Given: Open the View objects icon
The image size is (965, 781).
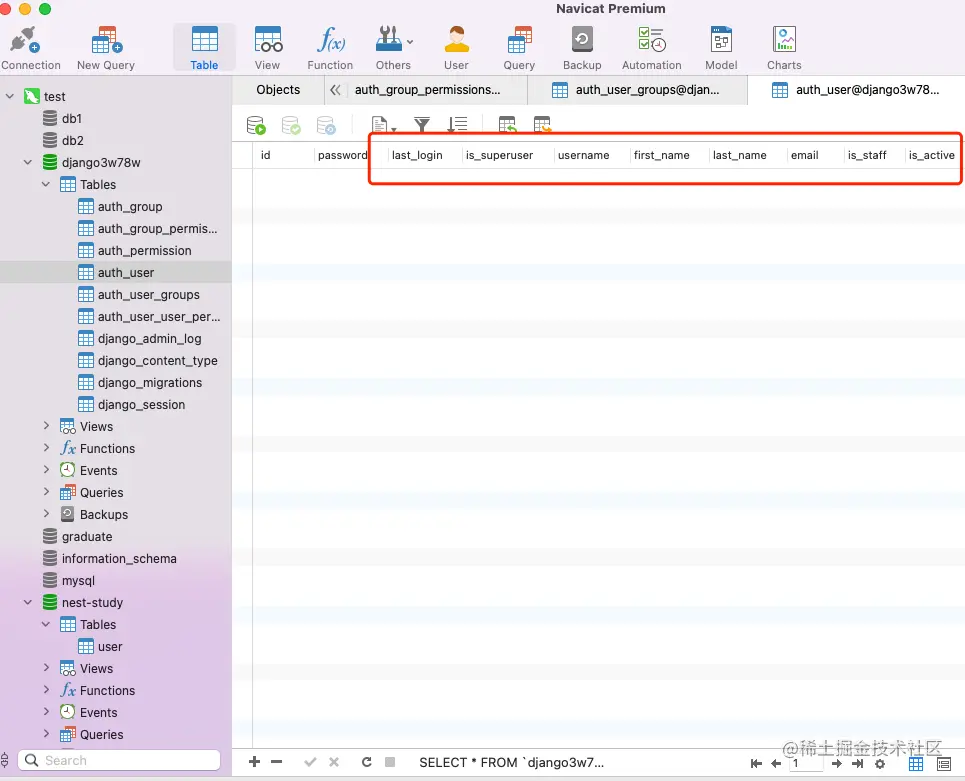Looking at the screenshot, I should pyautogui.click(x=268, y=48).
